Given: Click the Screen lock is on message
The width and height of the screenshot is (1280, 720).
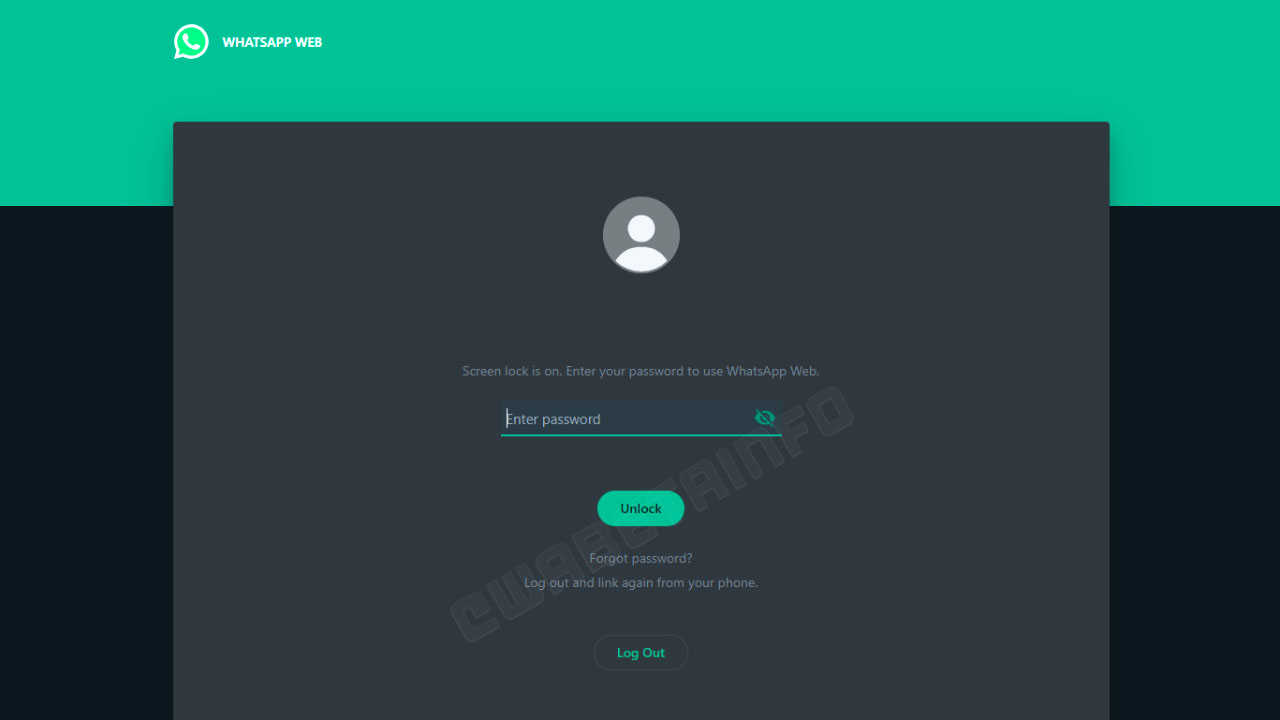Looking at the screenshot, I should point(641,371).
